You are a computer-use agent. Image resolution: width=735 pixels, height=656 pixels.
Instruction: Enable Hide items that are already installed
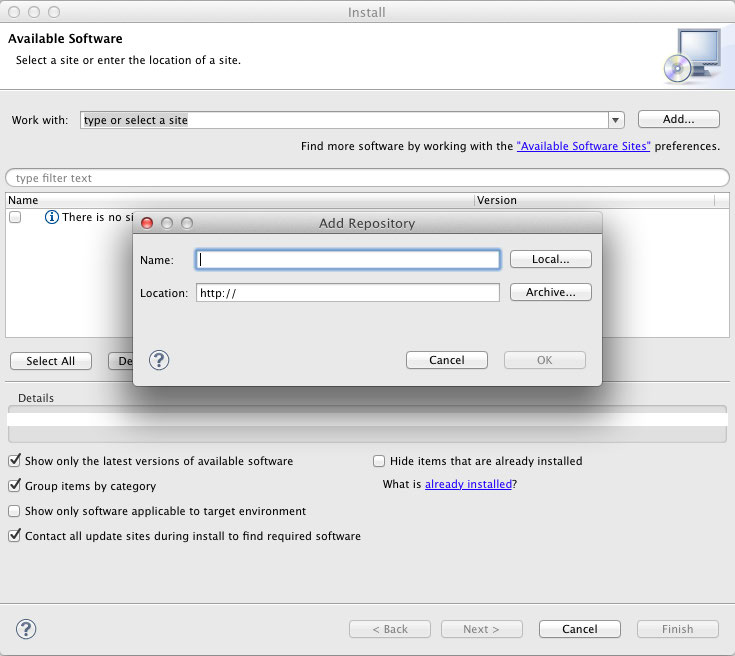pyautogui.click(x=379, y=461)
